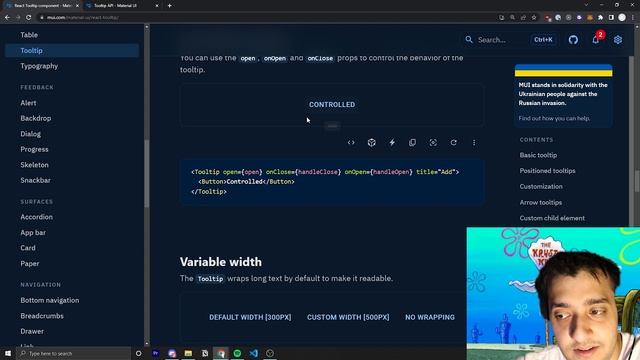Viewport: 640px width, 360px height.
Task: Open the notifications bell
Action: pyautogui.click(x=596, y=40)
